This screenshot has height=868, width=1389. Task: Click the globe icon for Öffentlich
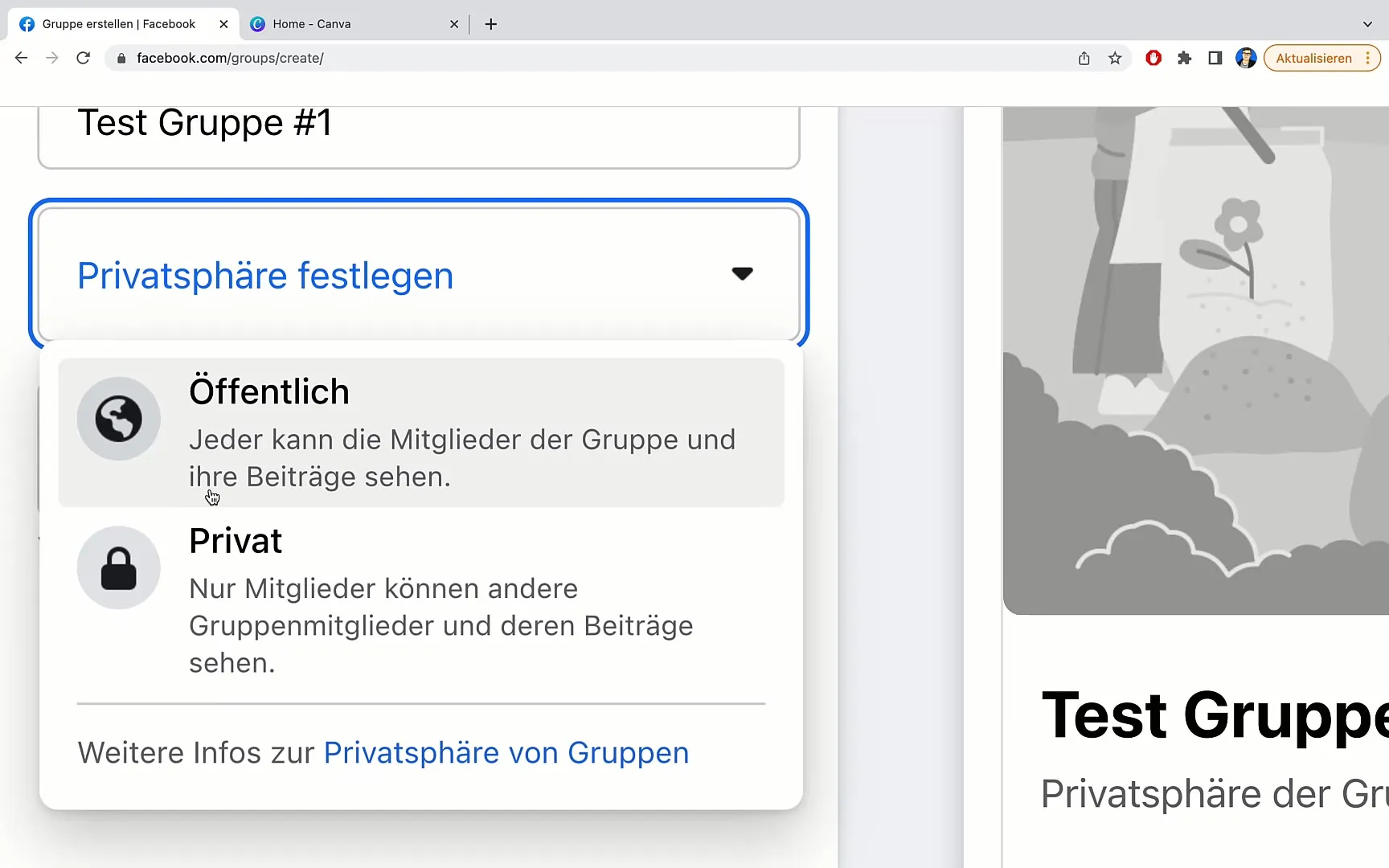pyautogui.click(x=119, y=419)
